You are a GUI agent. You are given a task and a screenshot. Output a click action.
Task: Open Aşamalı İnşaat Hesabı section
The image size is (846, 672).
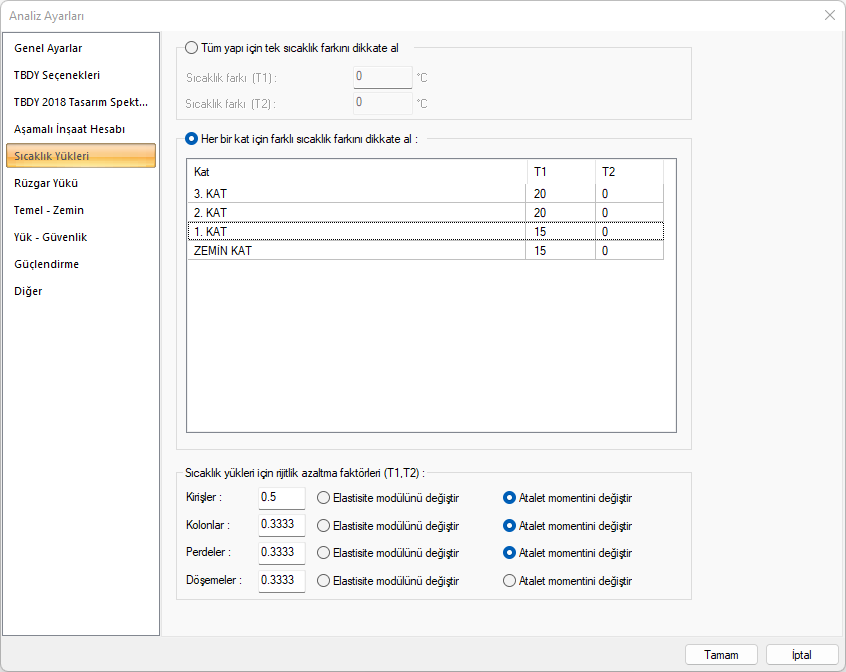pyautogui.click(x=69, y=129)
